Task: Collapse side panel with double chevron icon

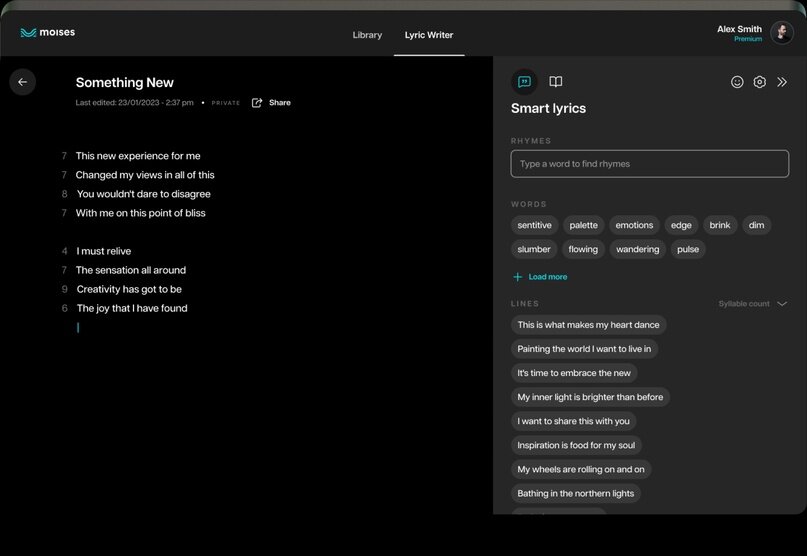Action: pos(782,82)
